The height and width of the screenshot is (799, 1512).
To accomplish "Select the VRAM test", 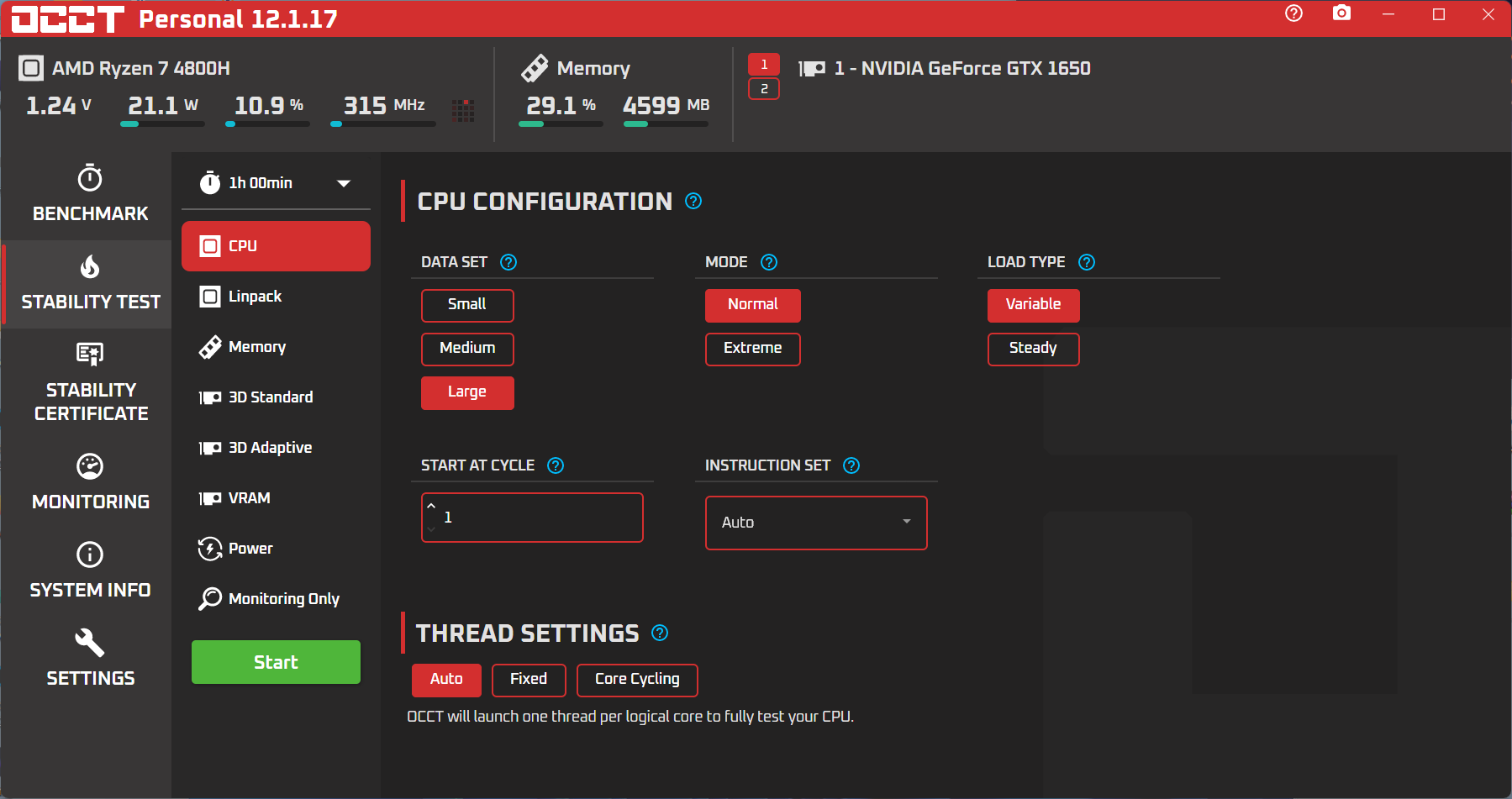I will pos(276,498).
